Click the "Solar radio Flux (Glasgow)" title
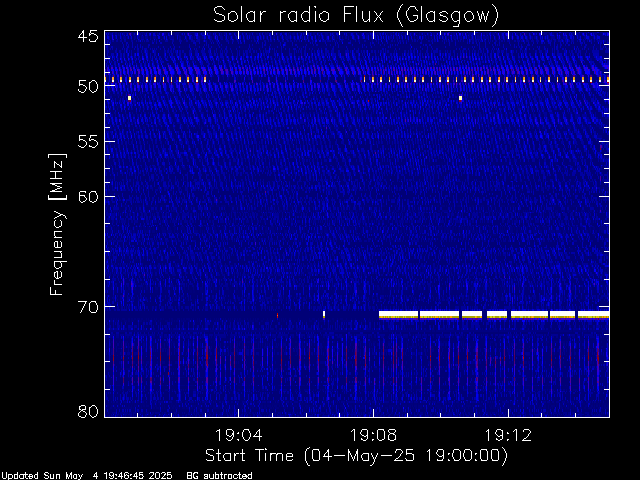The width and height of the screenshot is (640, 480). (x=356, y=15)
